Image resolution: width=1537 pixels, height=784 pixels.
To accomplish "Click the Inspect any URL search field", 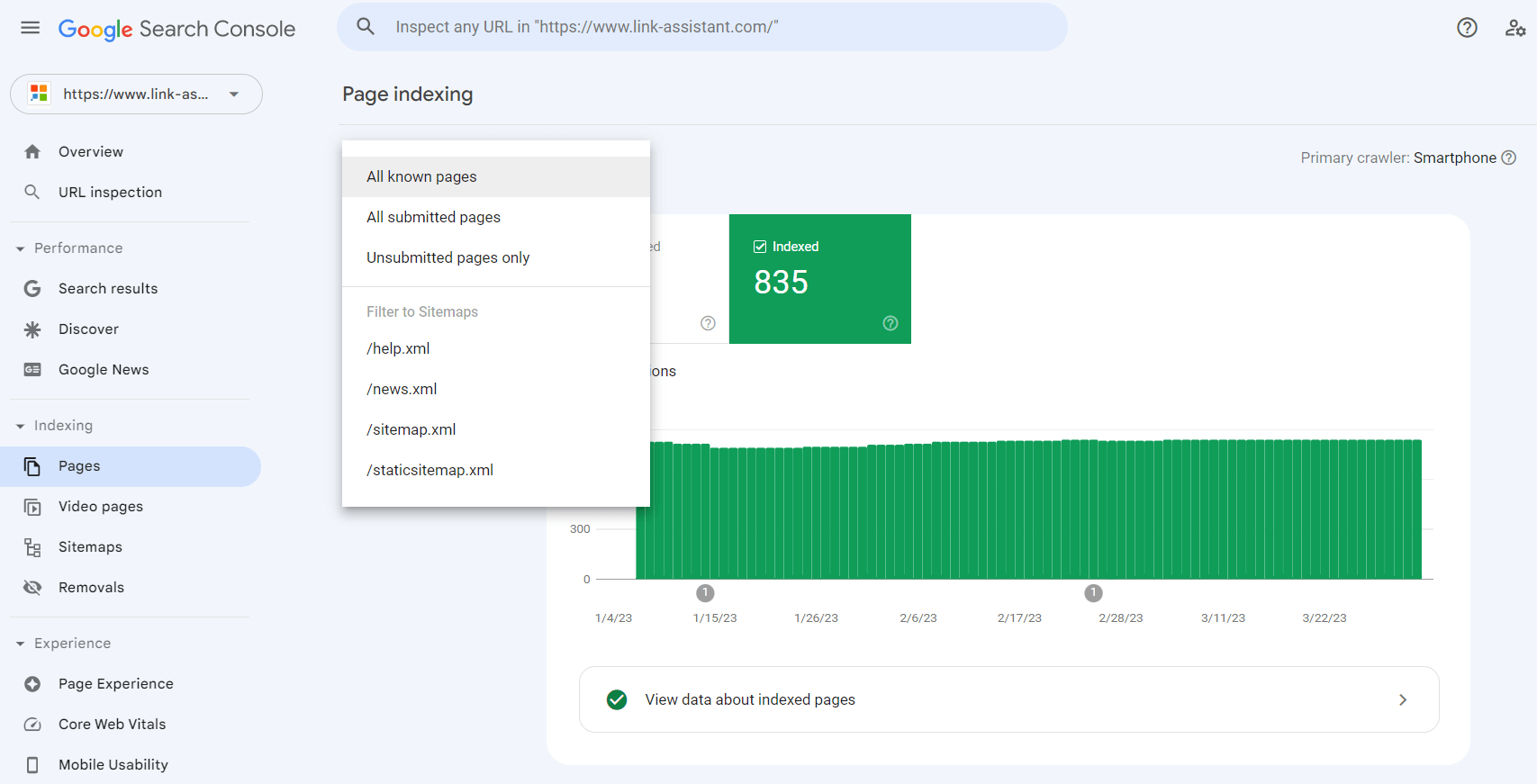I will [x=702, y=27].
